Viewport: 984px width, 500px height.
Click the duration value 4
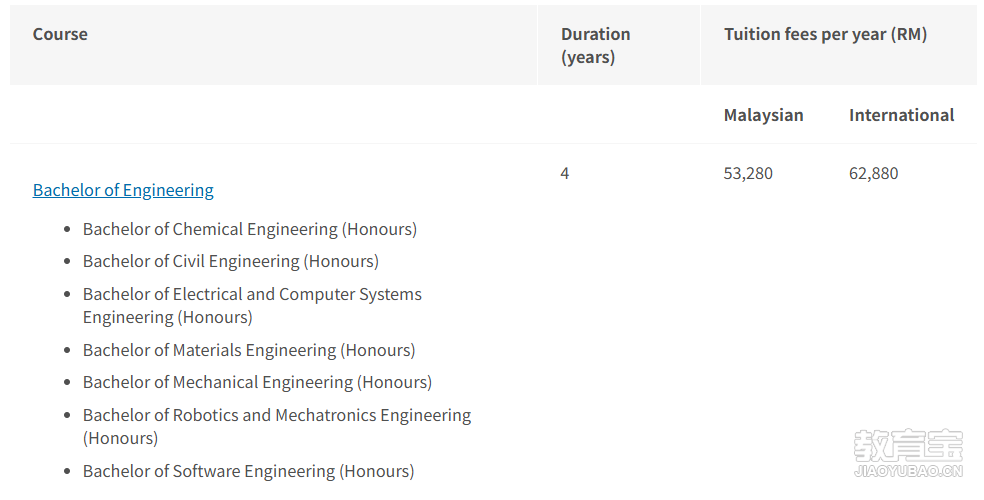click(x=565, y=173)
